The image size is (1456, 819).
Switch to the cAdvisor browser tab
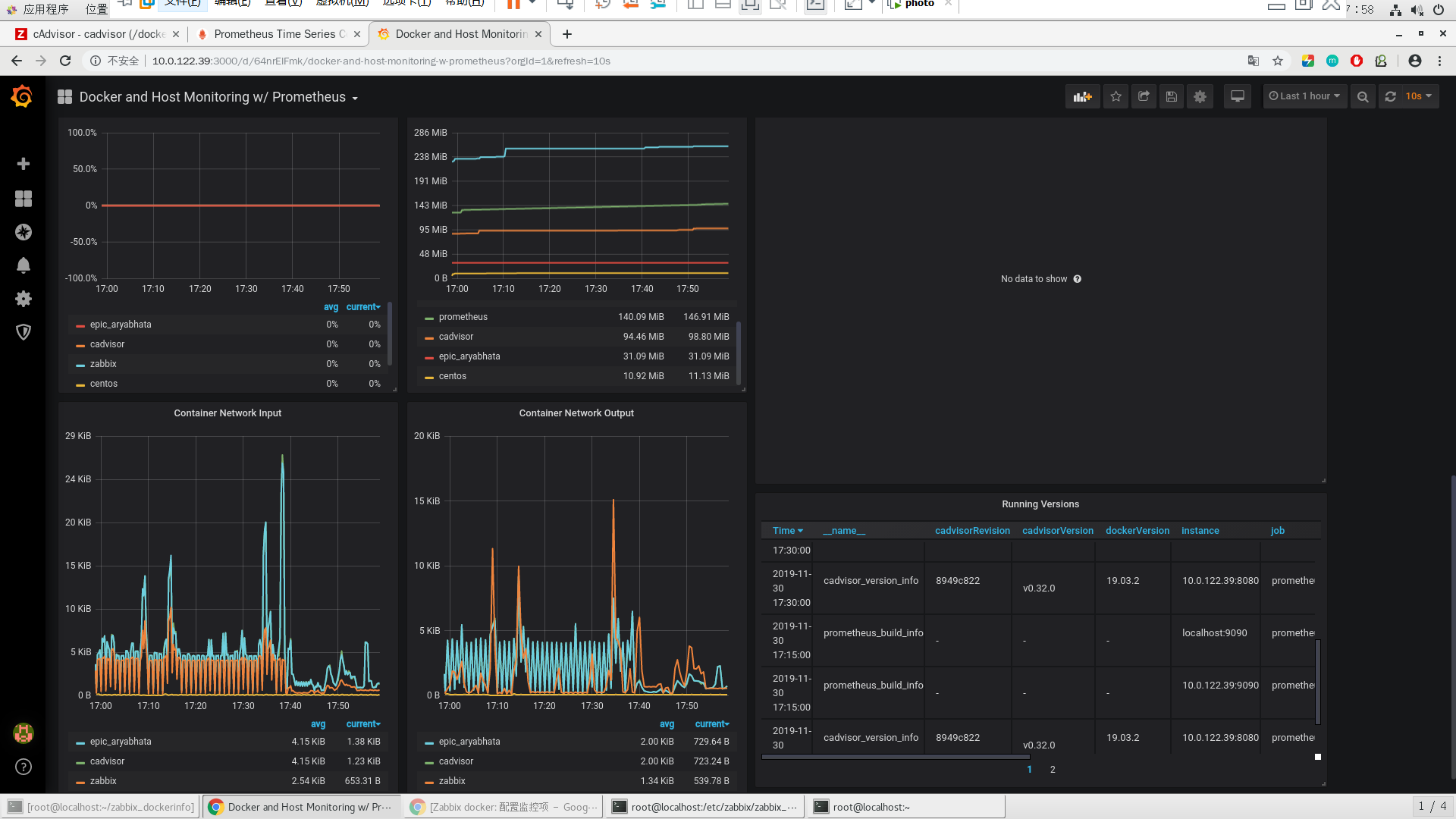(x=99, y=34)
